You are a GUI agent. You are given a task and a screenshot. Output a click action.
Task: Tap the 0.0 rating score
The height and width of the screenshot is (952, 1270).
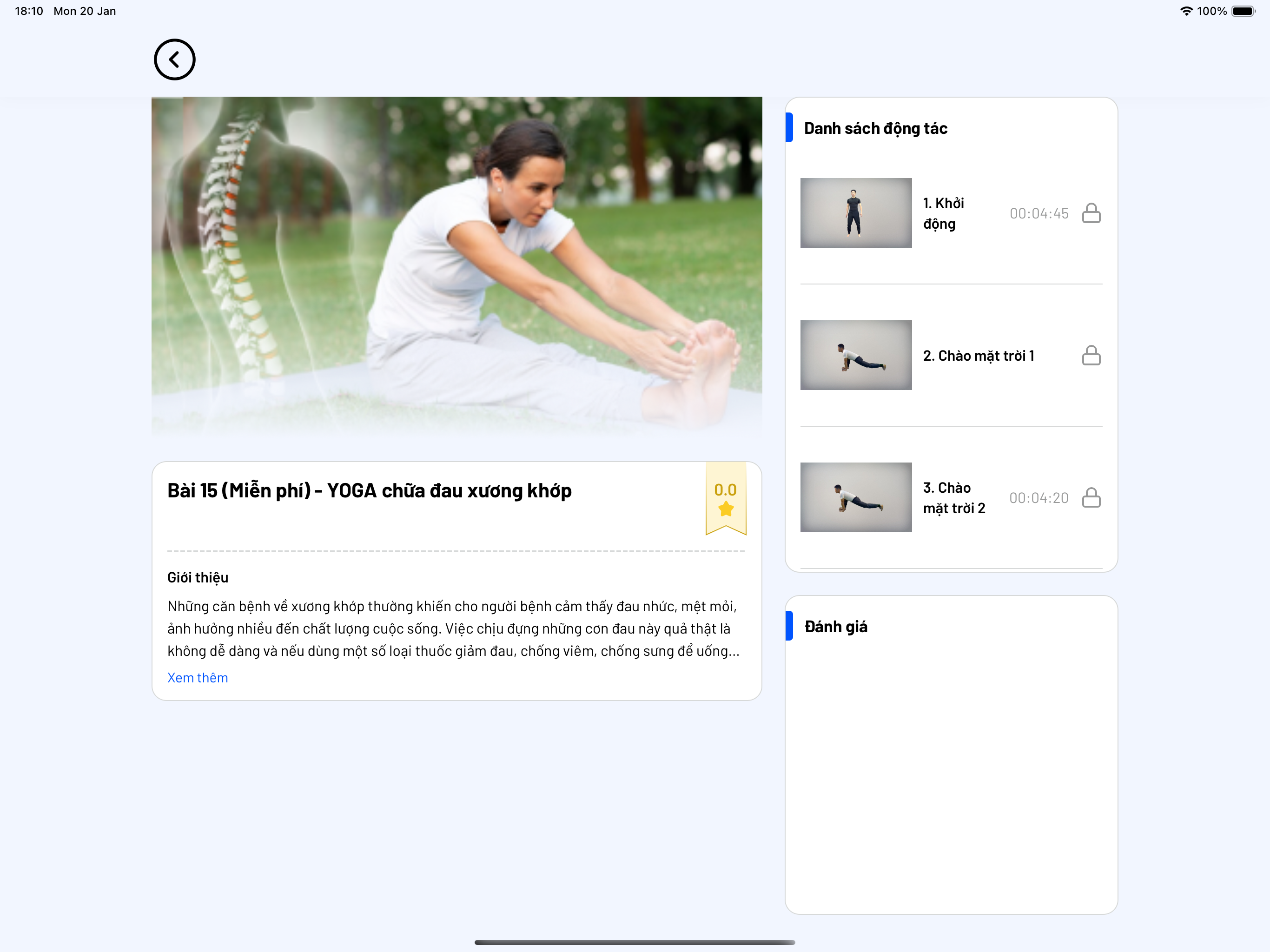pyautogui.click(x=725, y=490)
